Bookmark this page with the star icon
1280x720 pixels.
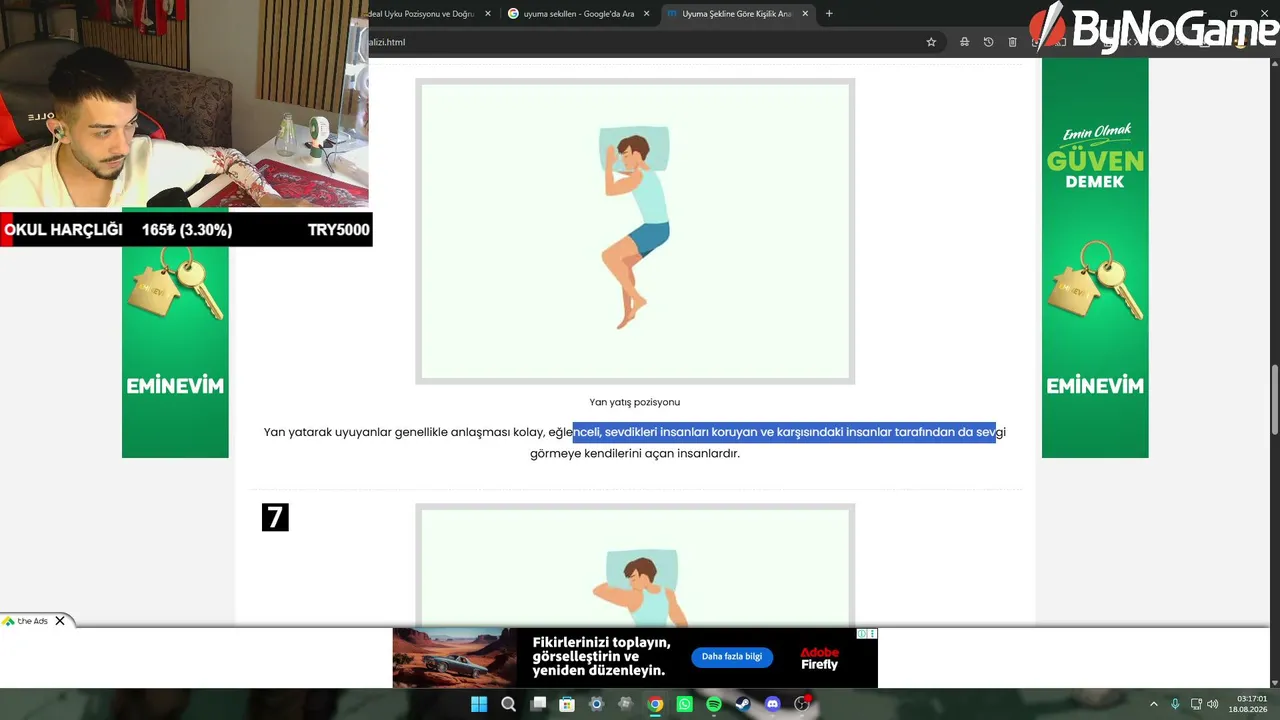coord(931,42)
